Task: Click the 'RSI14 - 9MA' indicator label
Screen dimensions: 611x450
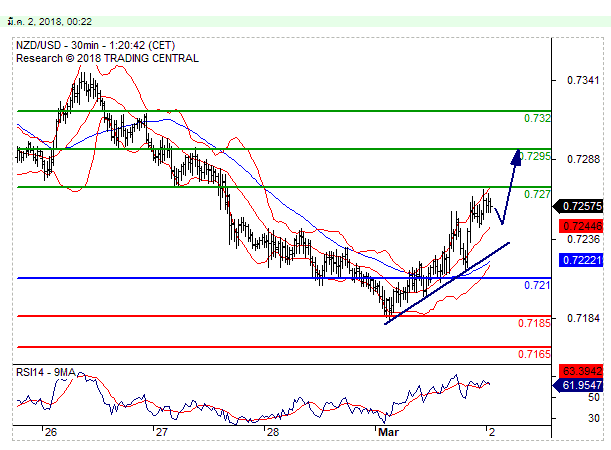Action: 46,373
